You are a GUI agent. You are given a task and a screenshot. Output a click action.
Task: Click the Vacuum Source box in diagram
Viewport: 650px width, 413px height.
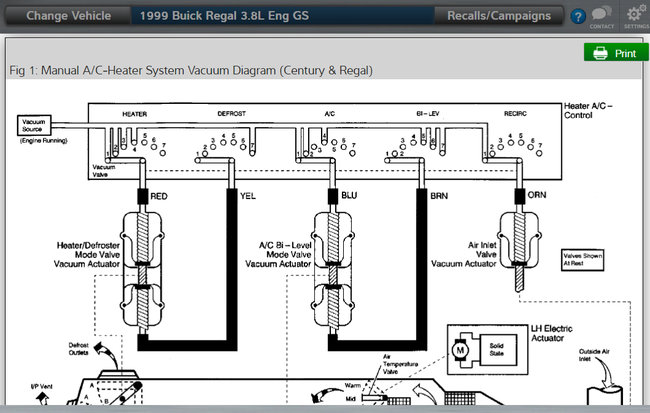(x=34, y=125)
